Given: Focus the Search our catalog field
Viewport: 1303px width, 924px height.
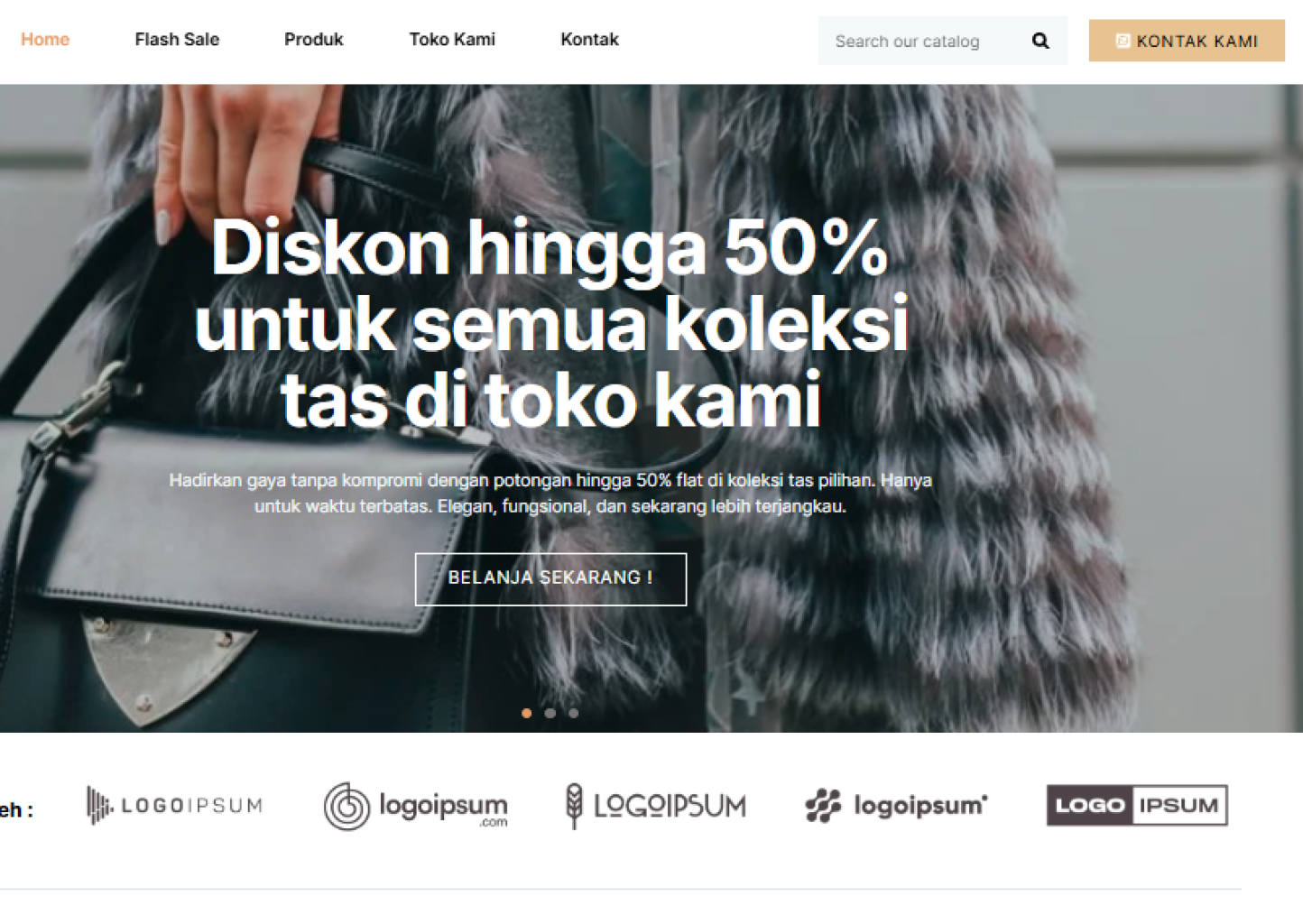Looking at the screenshot, I should 926,41.
